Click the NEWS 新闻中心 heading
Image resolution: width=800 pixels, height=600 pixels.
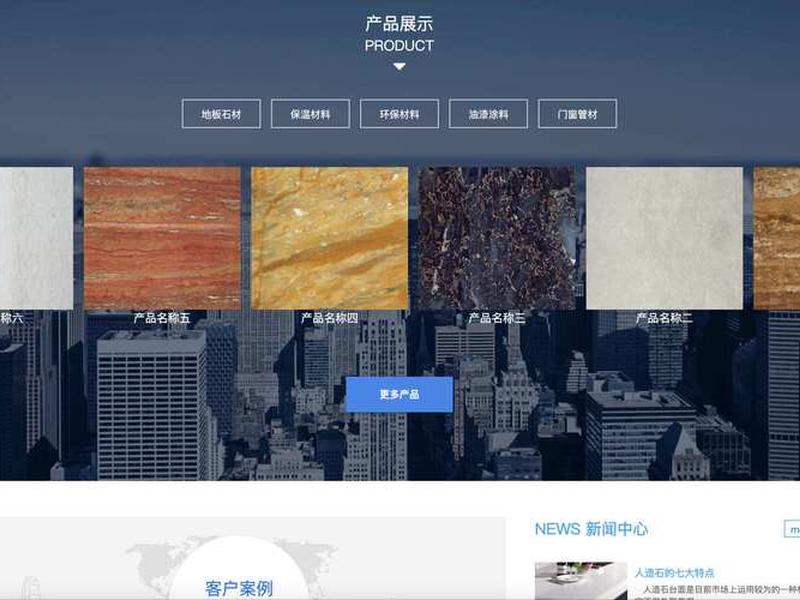click(591, 529)
